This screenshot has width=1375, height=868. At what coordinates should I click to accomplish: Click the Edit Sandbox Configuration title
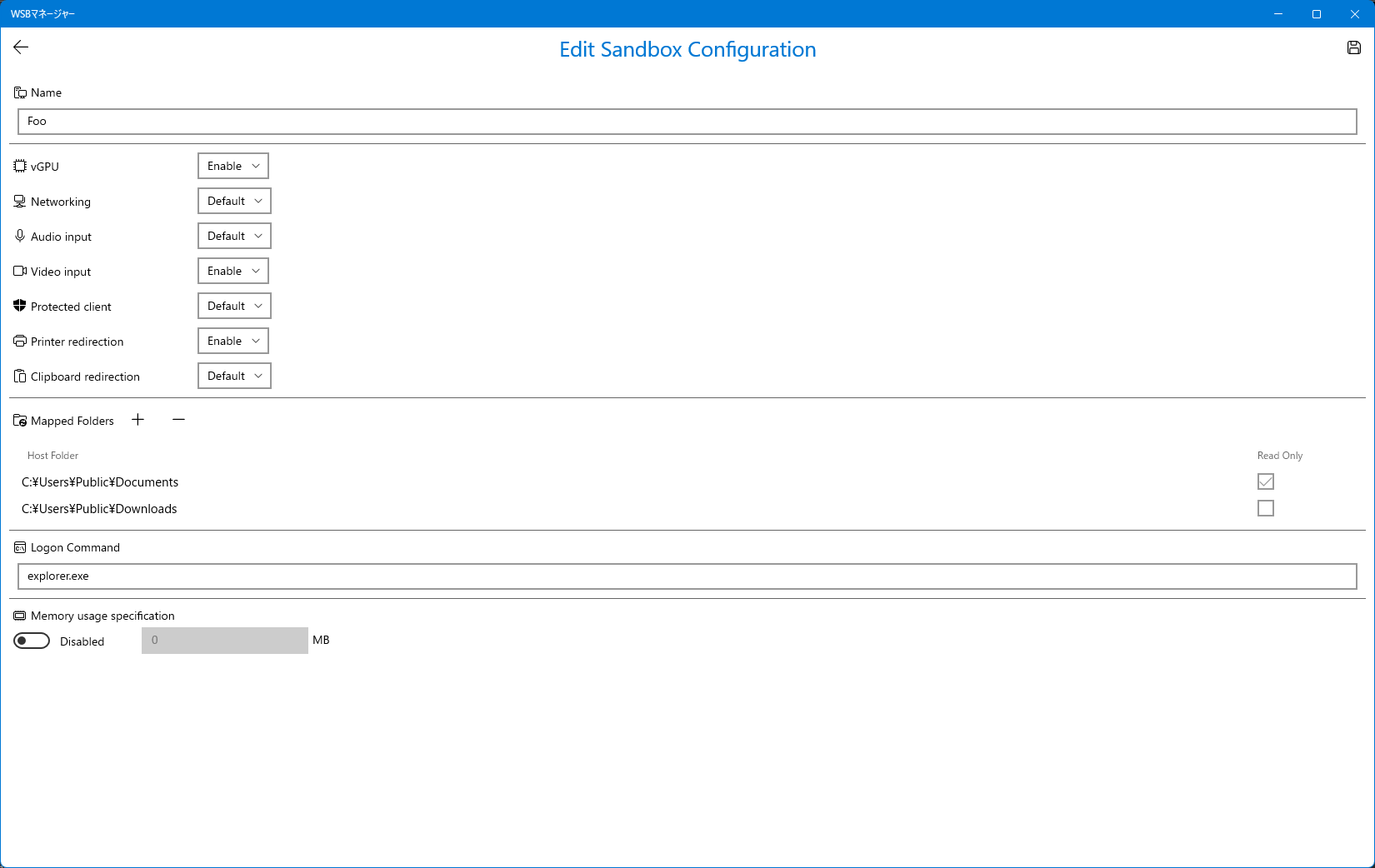click(x=687, y=49)
